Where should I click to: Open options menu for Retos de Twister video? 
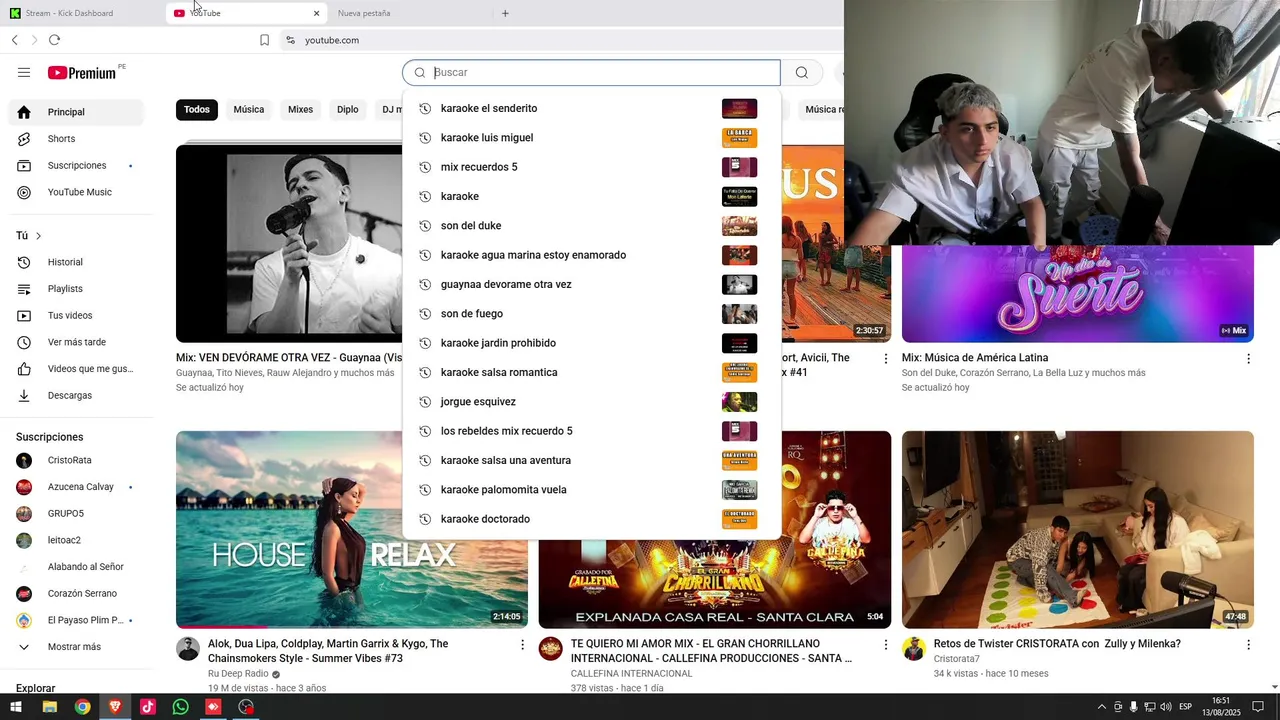1248,645
